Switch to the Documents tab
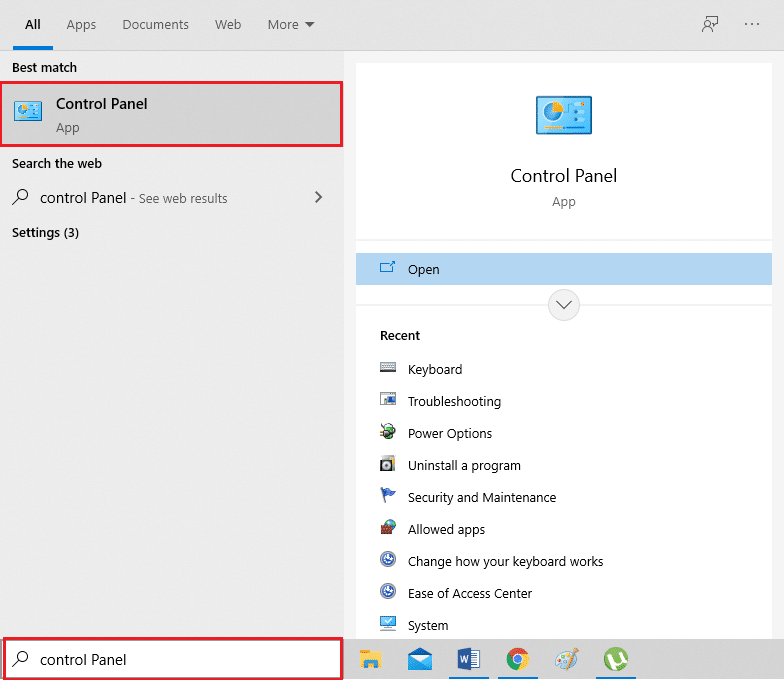 coord(155,24)
